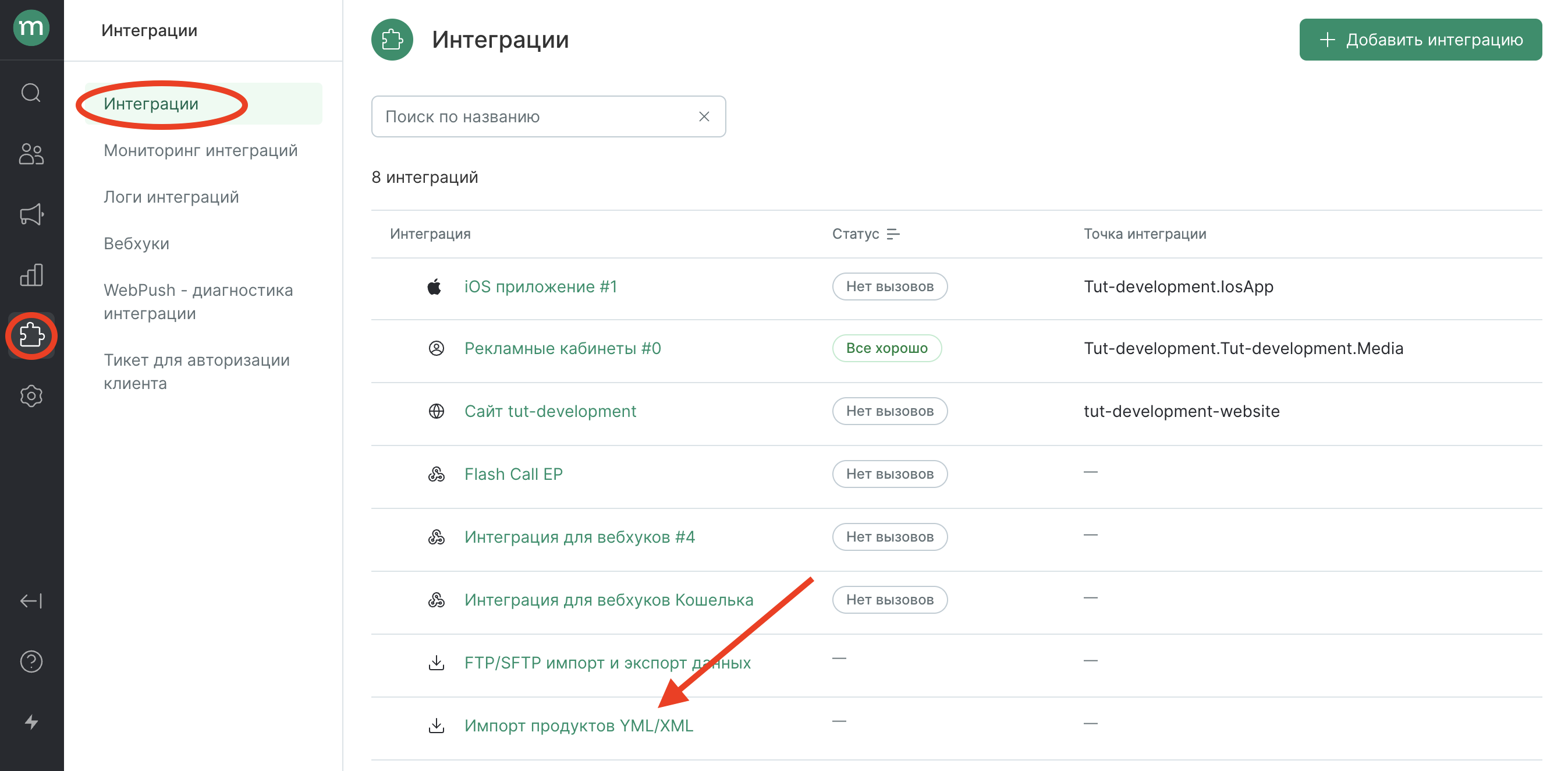Open reports via the bar chart icon
Screen dimensions: 1568x771
31,275
